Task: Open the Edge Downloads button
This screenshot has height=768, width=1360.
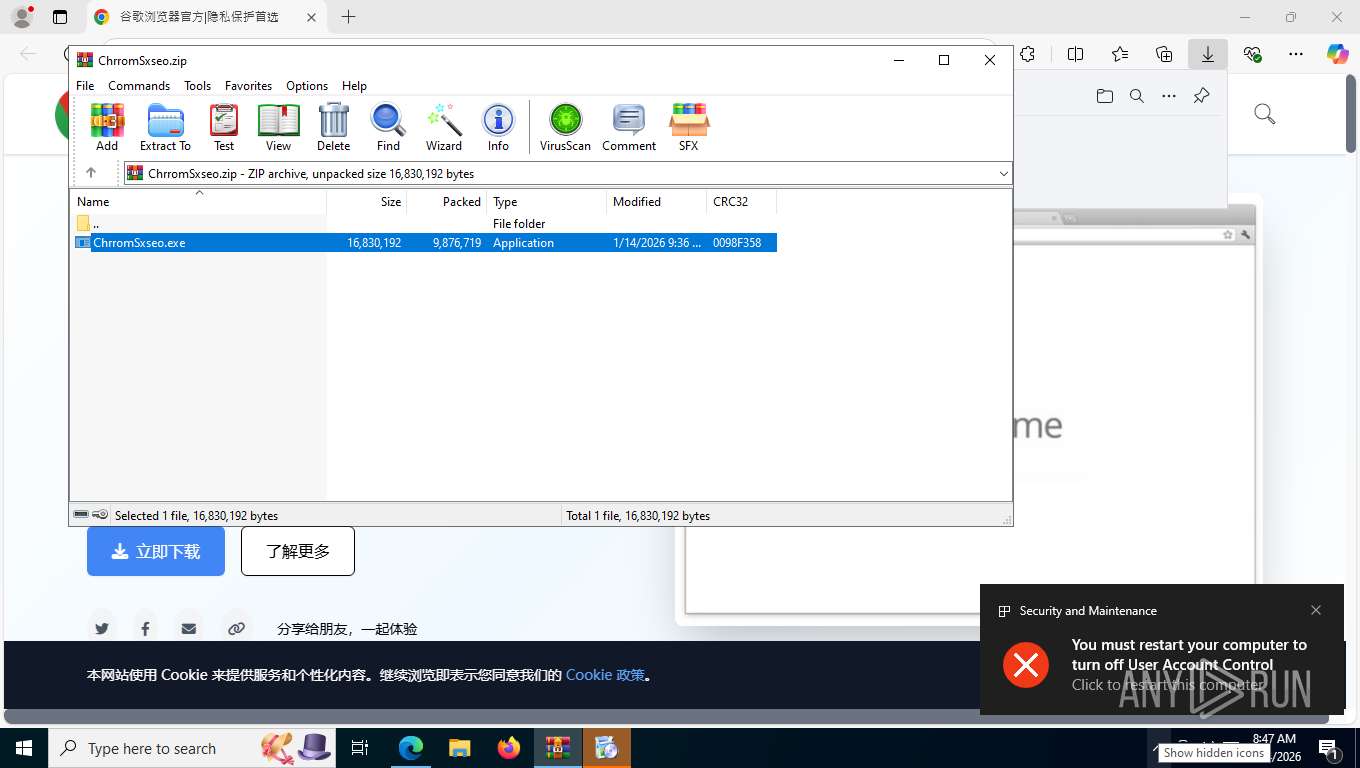Action: (1208, 54)
